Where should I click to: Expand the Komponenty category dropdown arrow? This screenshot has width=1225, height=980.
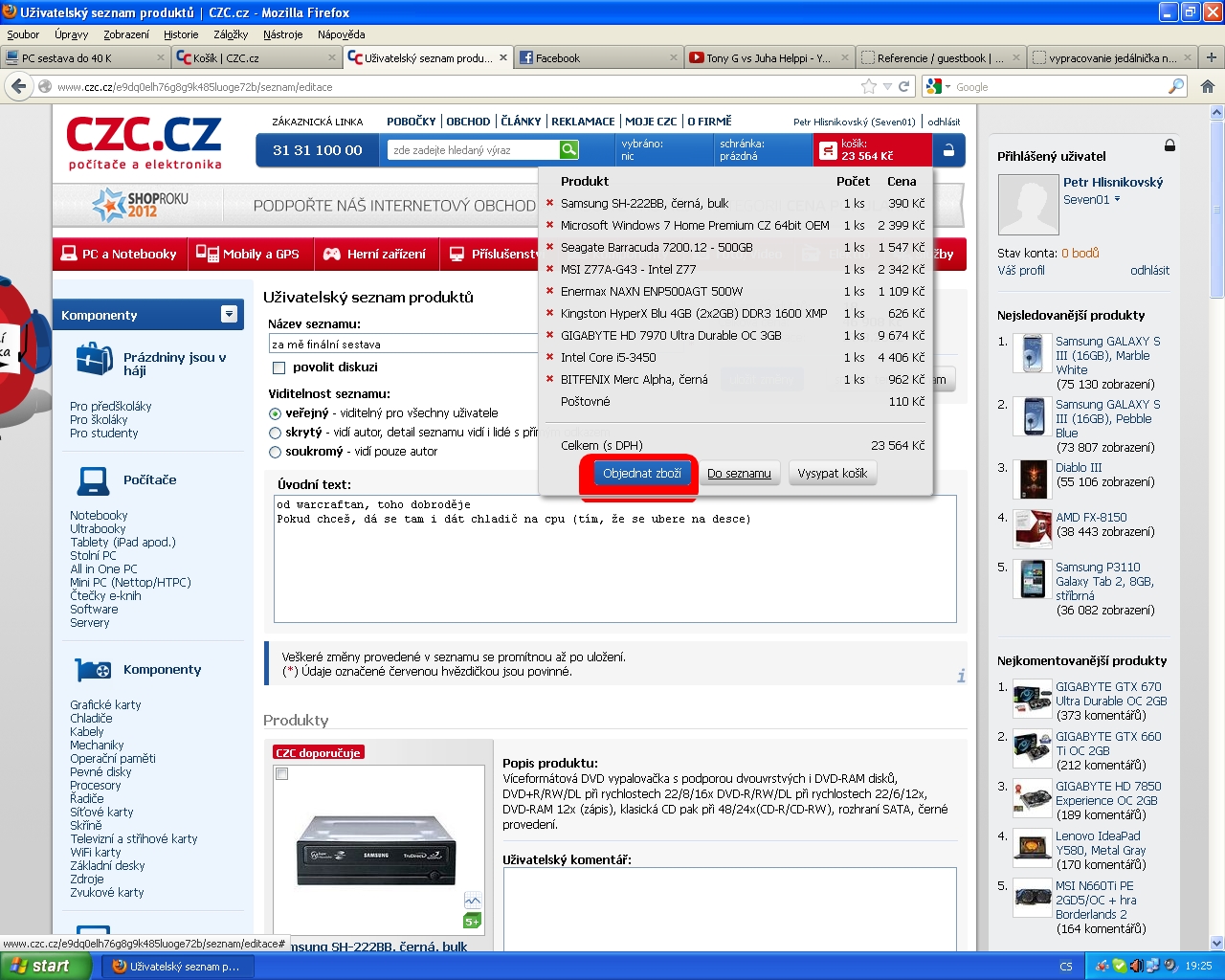pyautogui.click(x=229, y=314)
